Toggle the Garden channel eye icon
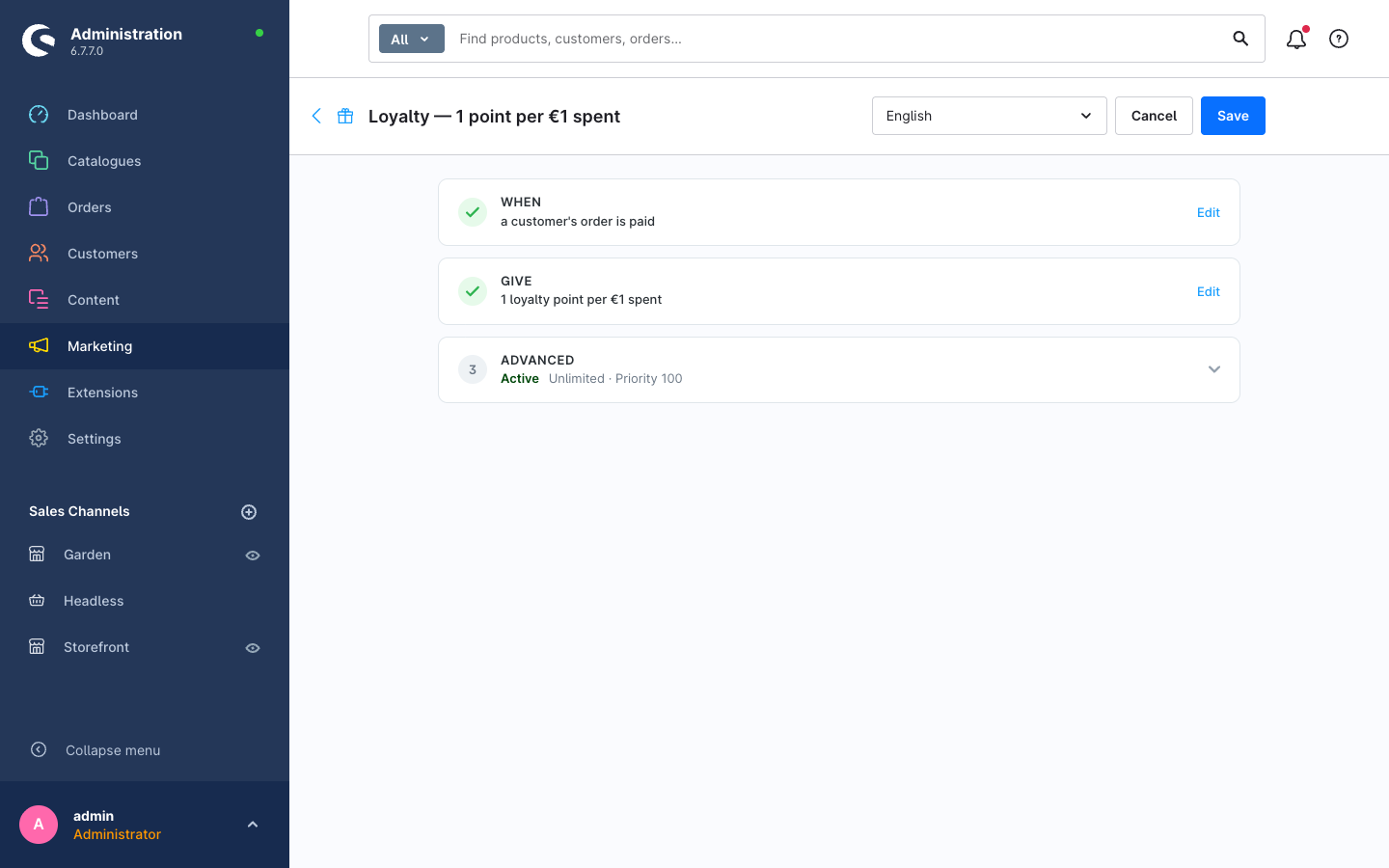The height and width of the screenshot is (868, 1389). coord(253,556)
